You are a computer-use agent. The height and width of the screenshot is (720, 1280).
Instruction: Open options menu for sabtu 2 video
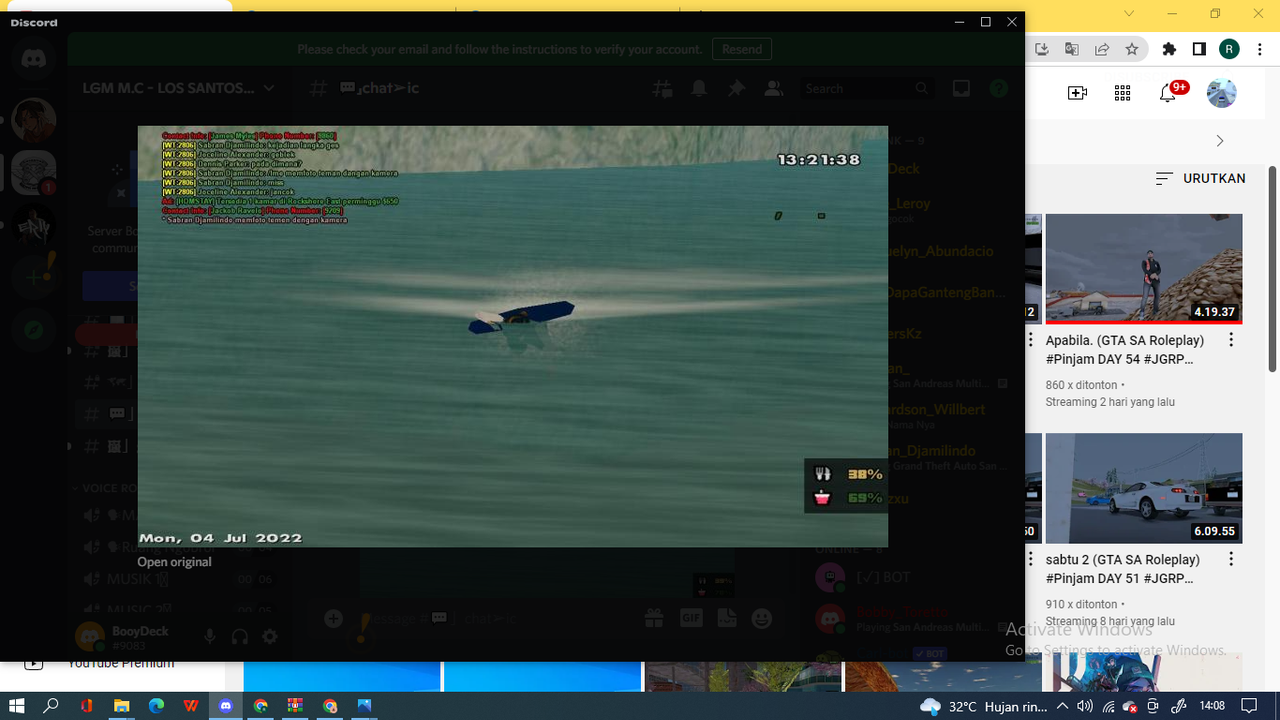[1231, 560]
